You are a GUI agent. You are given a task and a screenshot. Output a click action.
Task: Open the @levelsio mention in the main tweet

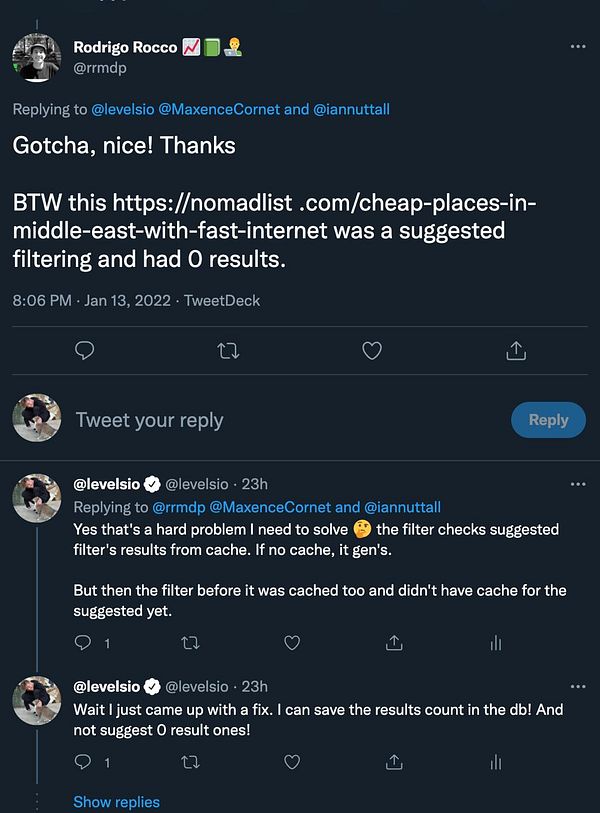pyautogui.click(x=135, y=109)
